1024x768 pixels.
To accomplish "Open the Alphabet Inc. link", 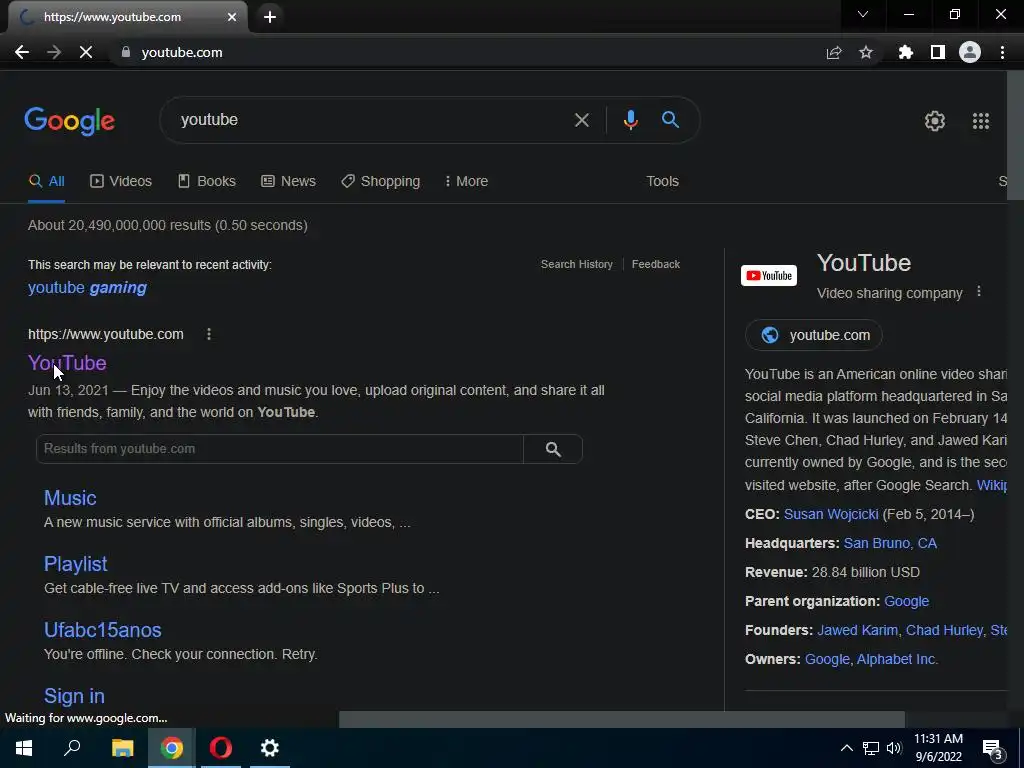I will point(897,659).
